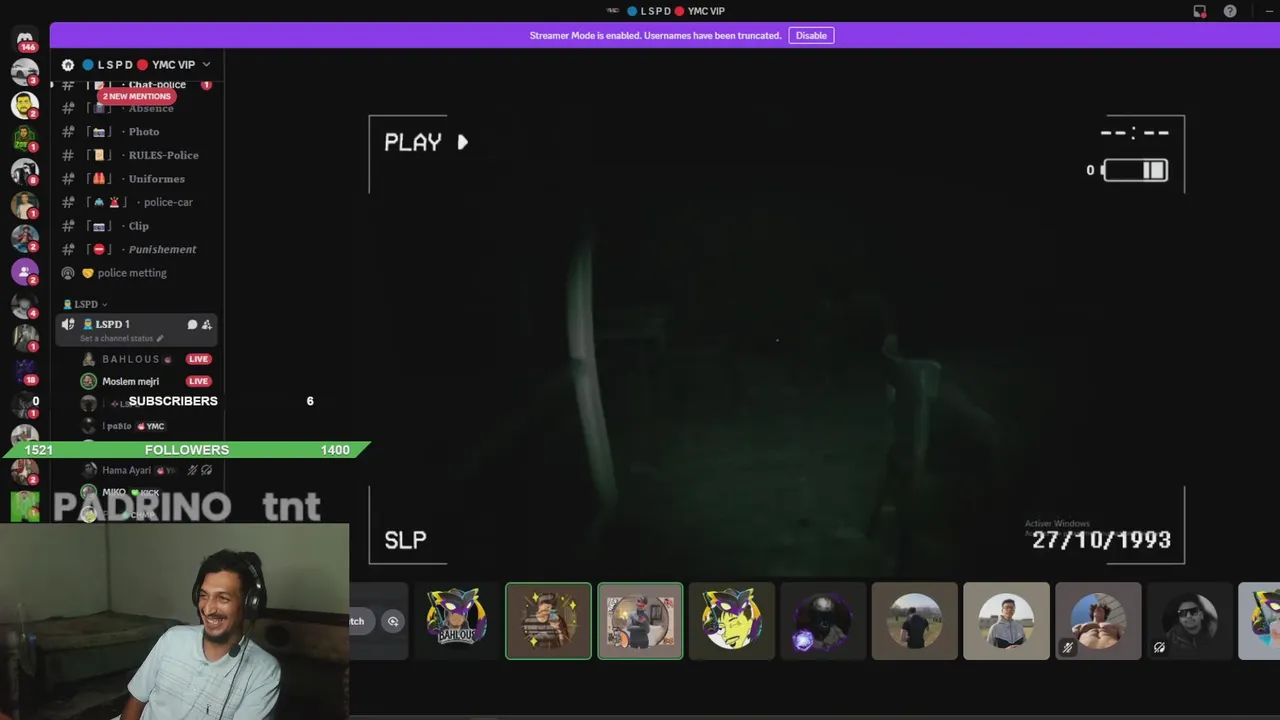Image resolution: width=1280 pixels, height=720 pixels.
Task: Select user BAHLOUS in voice list
Action: (131, 359)
